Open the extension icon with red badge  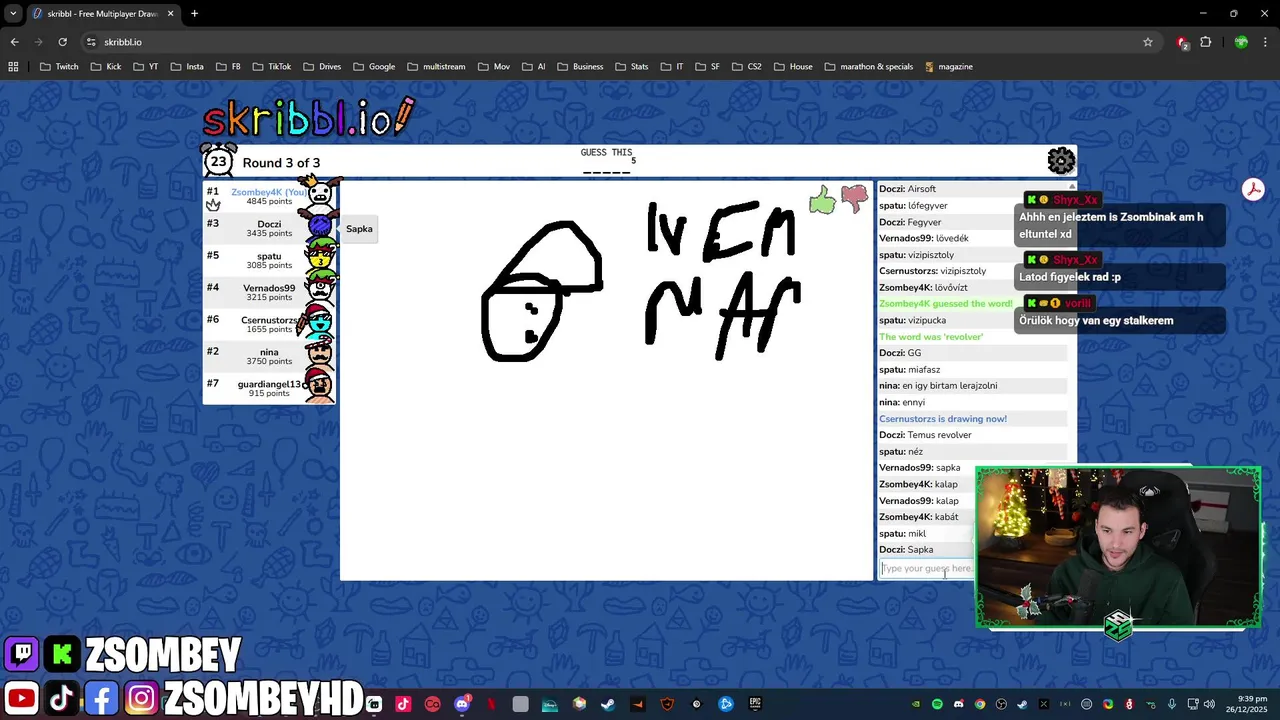1182,42
